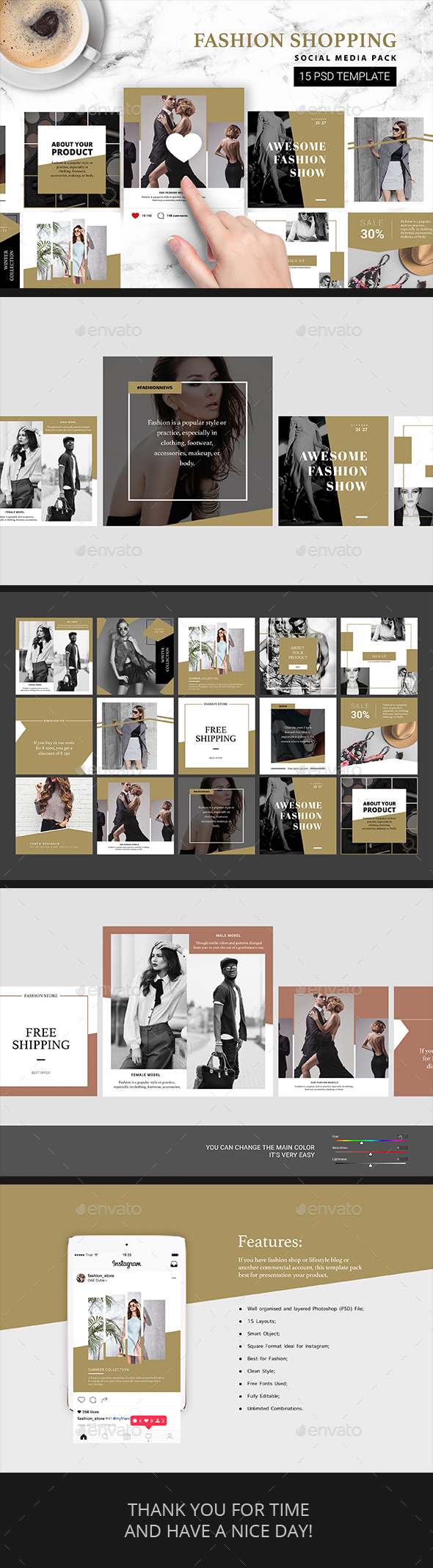This screenshot has height=1568, width=433.
Task: Tap the camera icon in Instagram bottom bar
Action: point(127,1437)
